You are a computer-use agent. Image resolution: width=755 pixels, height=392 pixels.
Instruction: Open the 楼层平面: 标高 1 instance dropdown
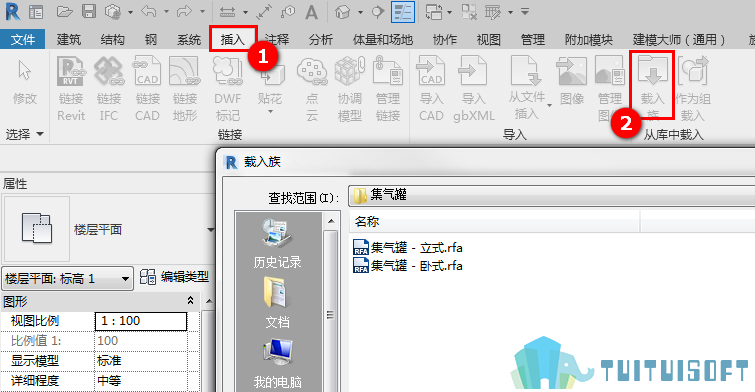point(67,278)
